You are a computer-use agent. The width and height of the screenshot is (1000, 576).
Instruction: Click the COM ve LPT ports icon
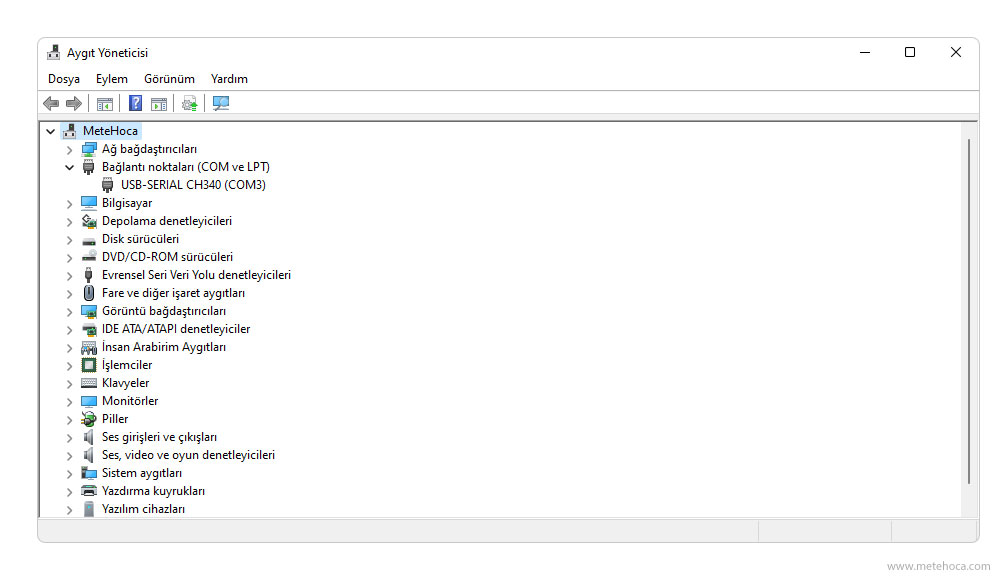tap(89, 167)
